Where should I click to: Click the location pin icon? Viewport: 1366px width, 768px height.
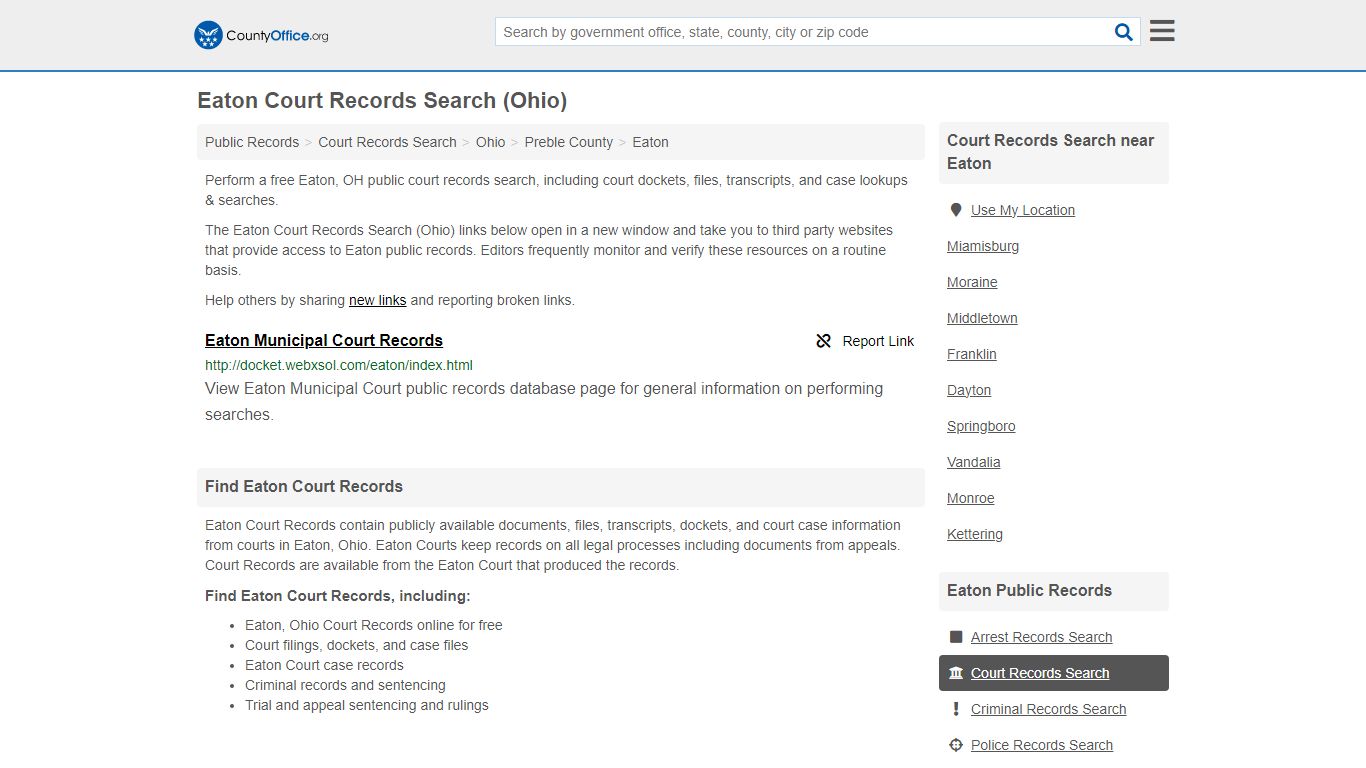(956, 210)
